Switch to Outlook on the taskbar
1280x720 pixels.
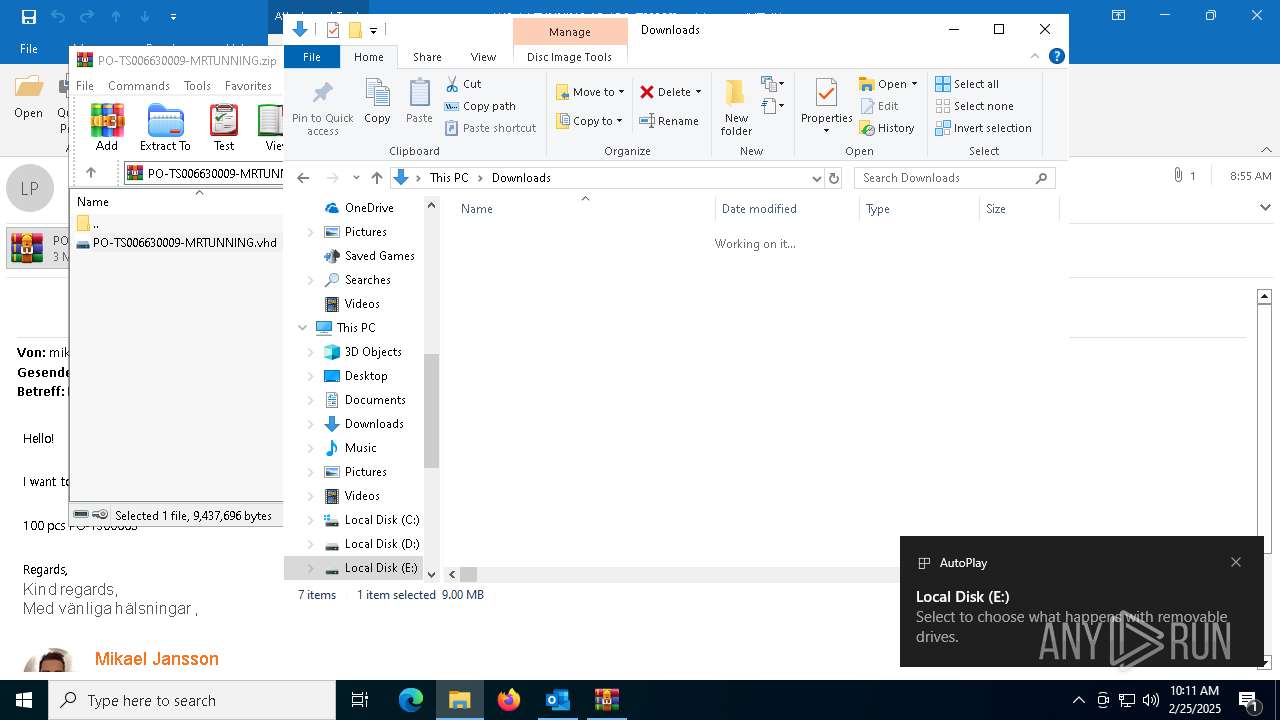pyautogui.click(x=557, y=700)
